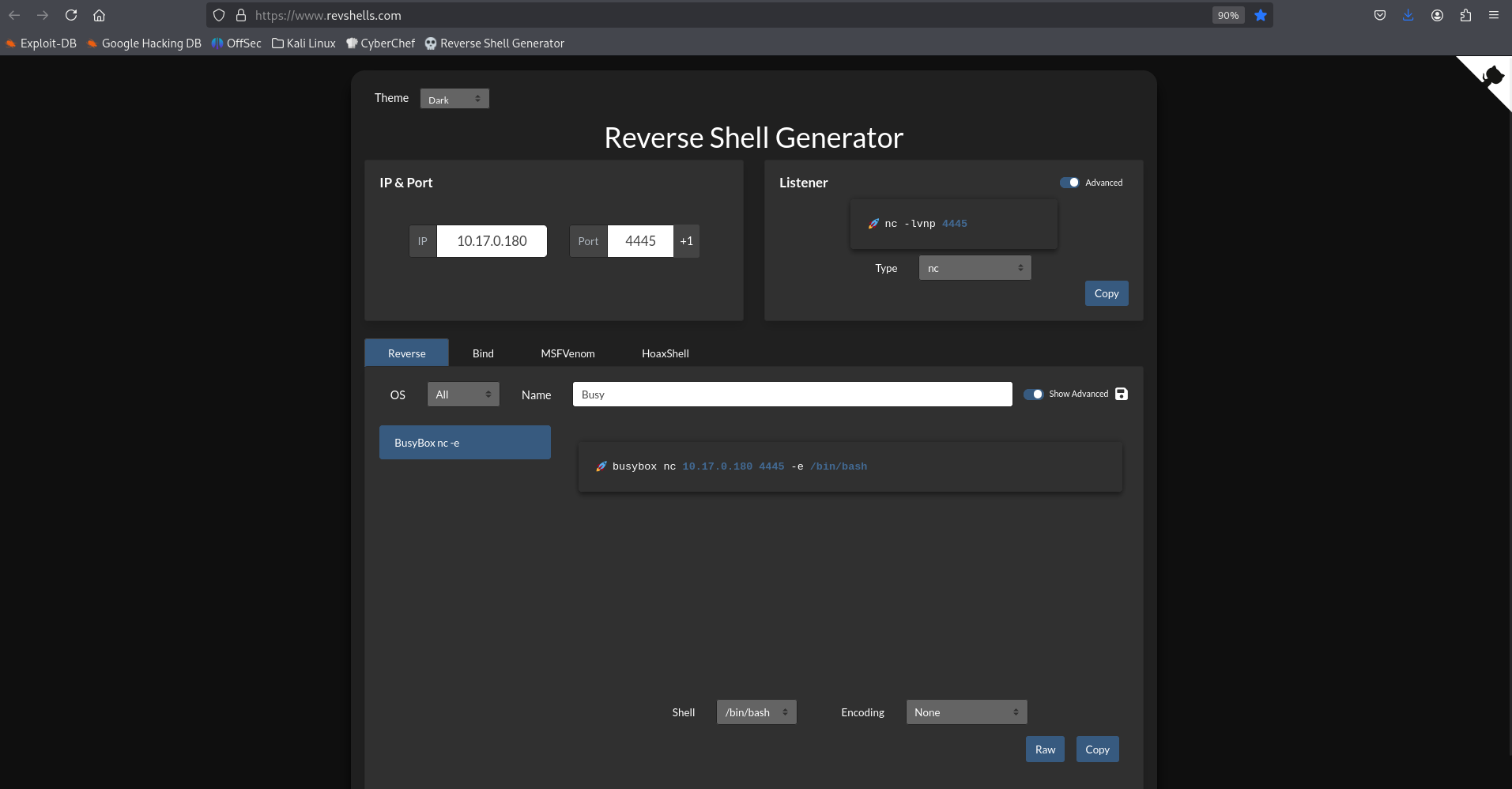This screenshot has width=1512, height=789.
Task: Open the payload in Raw view
Action: [x=1045, y=749]
